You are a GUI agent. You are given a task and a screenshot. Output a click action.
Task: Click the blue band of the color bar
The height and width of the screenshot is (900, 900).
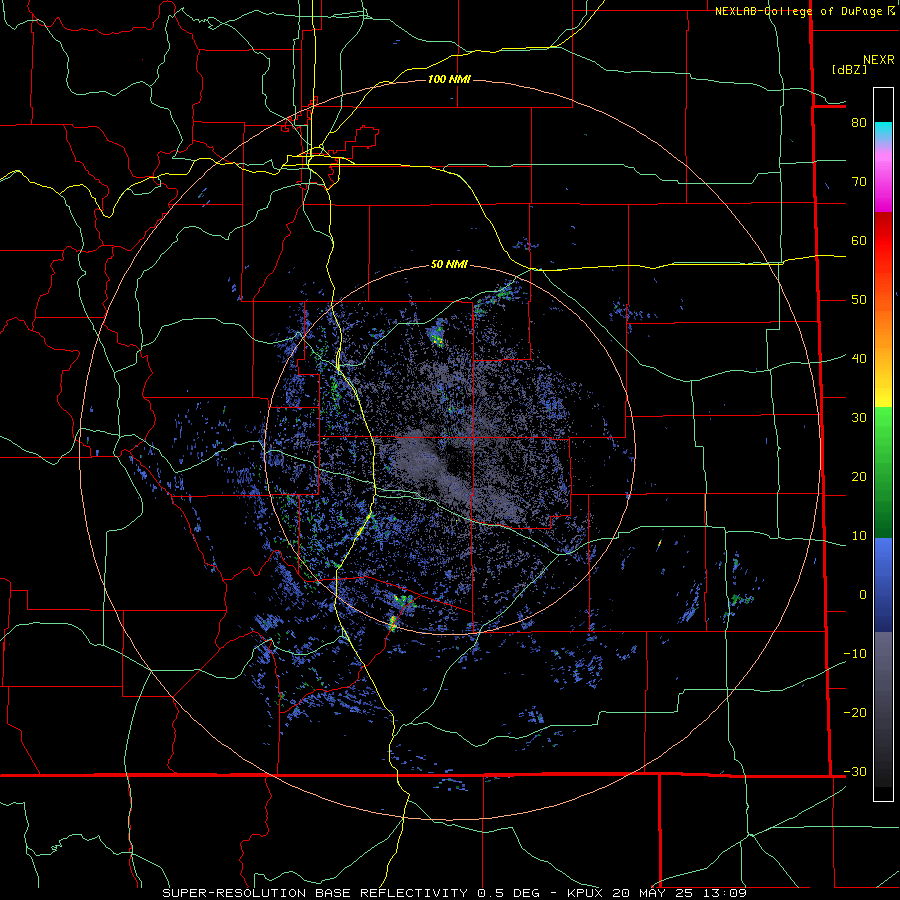[883, 585]
